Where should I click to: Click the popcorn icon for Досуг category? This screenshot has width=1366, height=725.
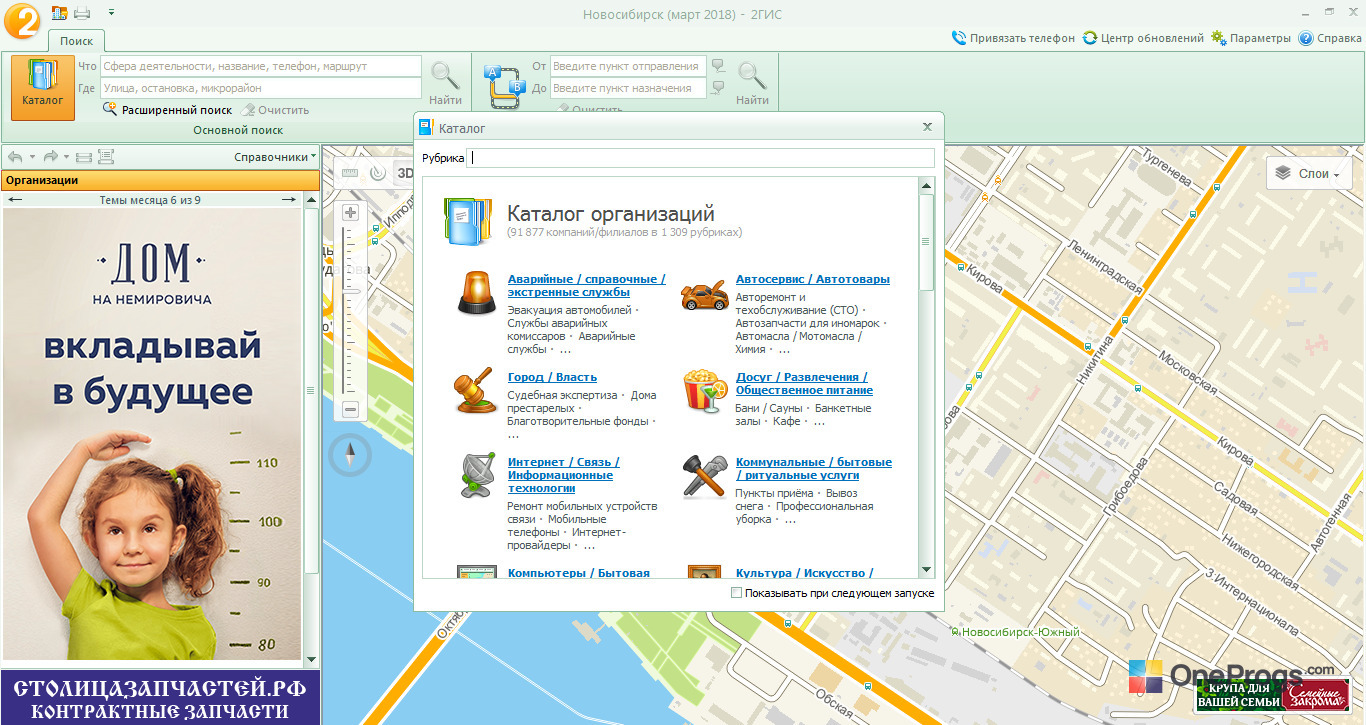(705, 391)
